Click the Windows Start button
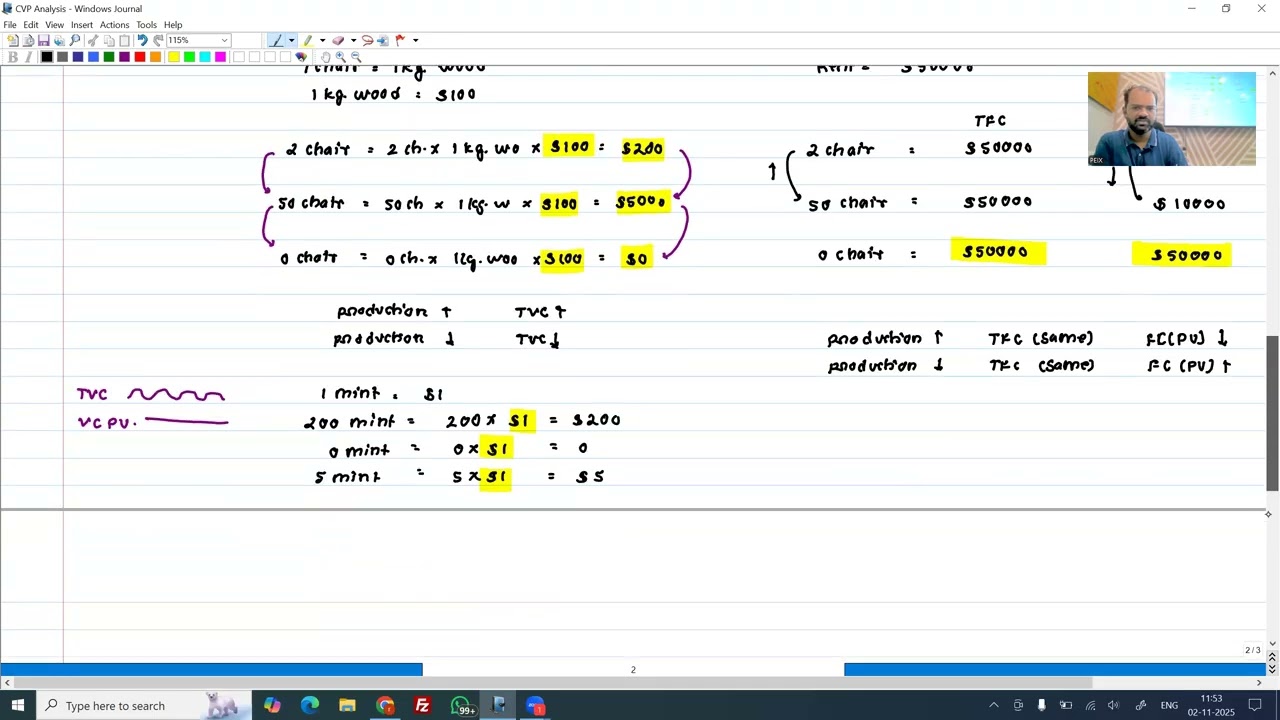This screenshot has width=1280, height=720. 18,706
